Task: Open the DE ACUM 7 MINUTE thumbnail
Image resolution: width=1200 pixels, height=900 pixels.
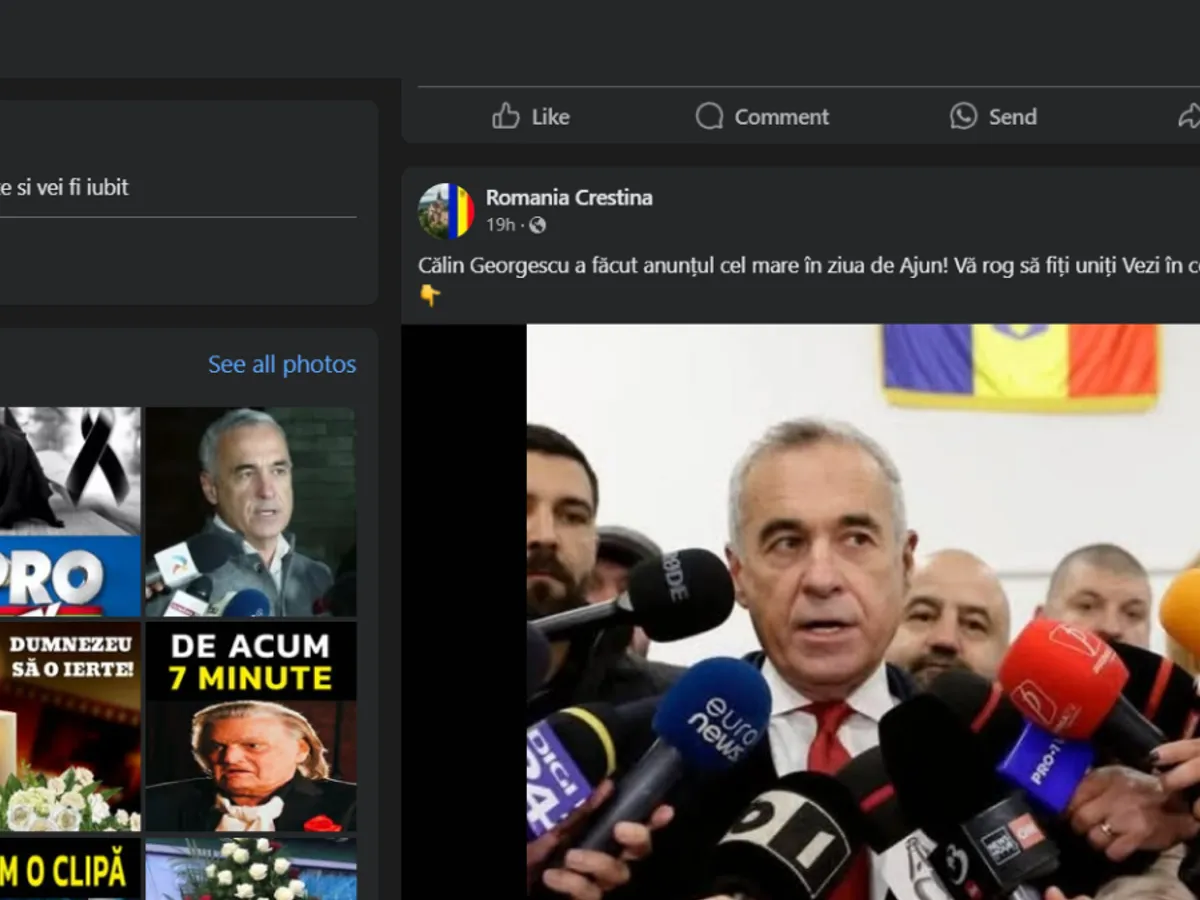Action: 250,726
